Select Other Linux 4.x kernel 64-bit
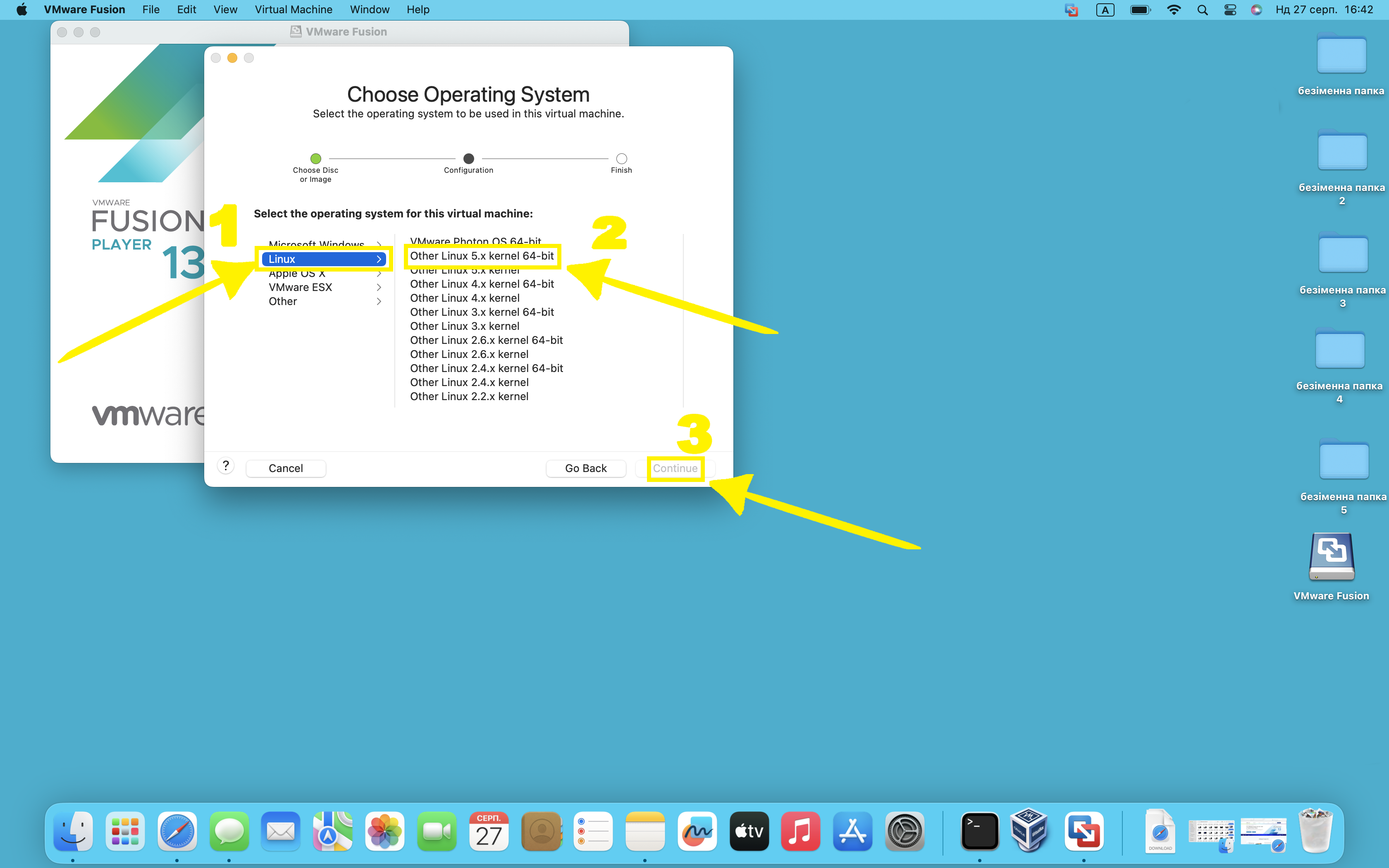 tap(482, 284)
